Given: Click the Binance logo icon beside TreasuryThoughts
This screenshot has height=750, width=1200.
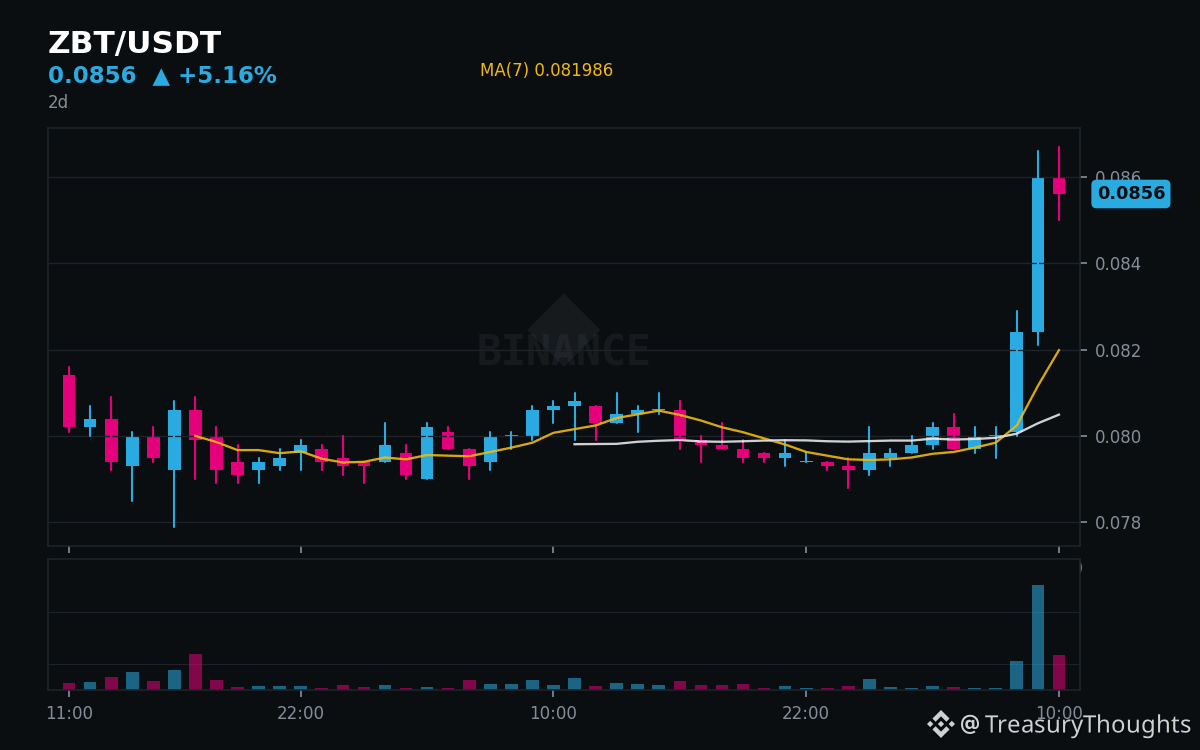Looking at the screenshot, I should pos(940,724).
